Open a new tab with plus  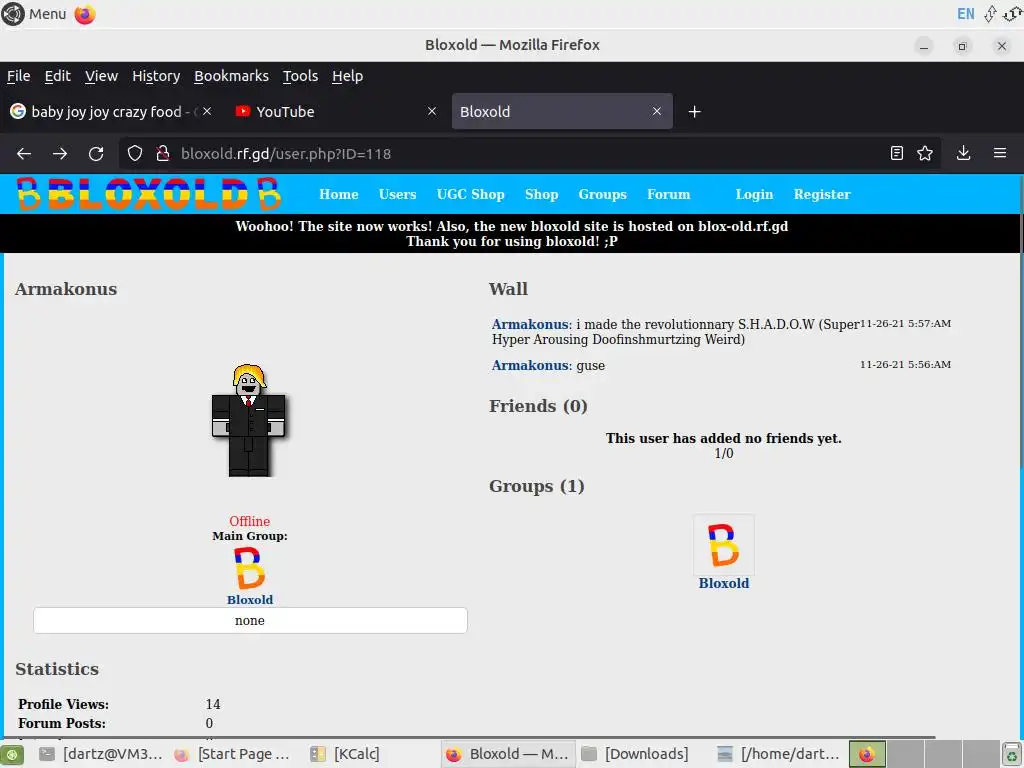click(x=694, y=112)
